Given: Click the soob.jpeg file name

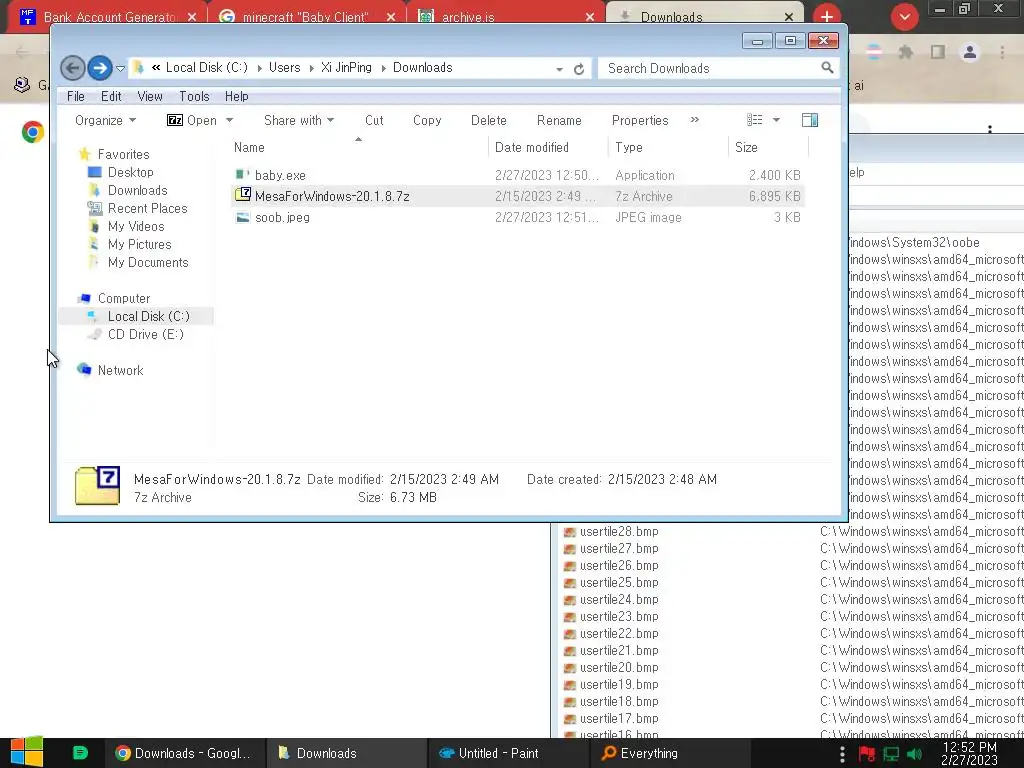Looking at the screenshot, I should coord(282,217).
